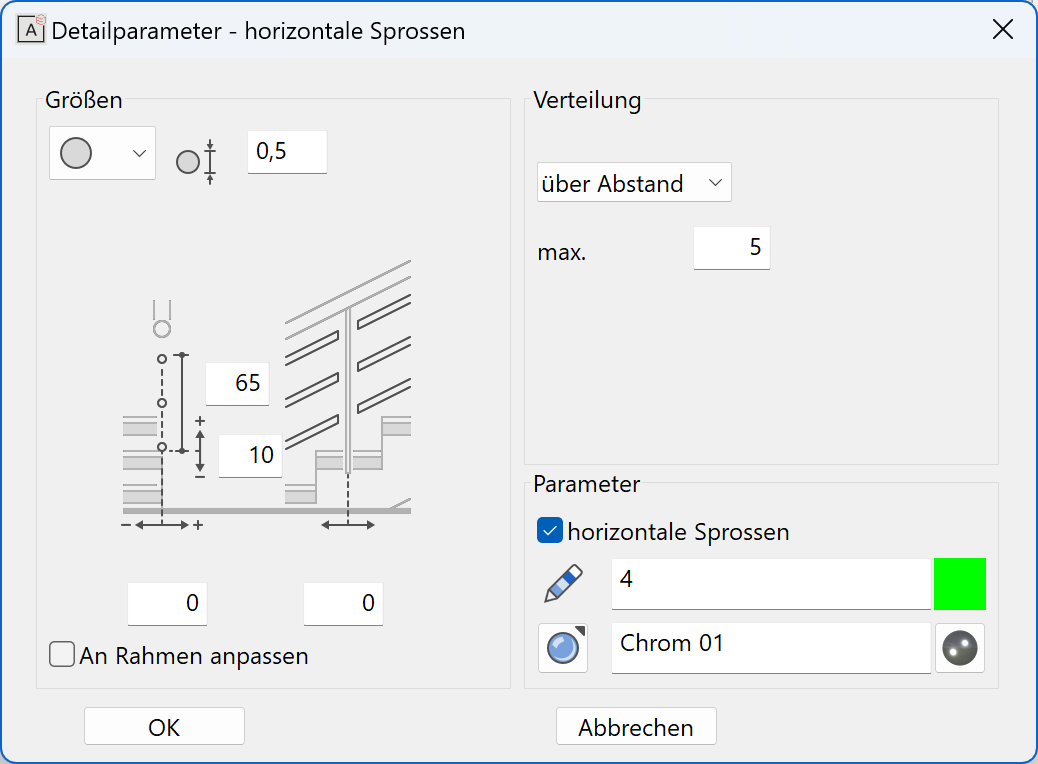Select the circular profile shape icon
The width and height of the screenshot is (1038, 764).
point(76,153)
